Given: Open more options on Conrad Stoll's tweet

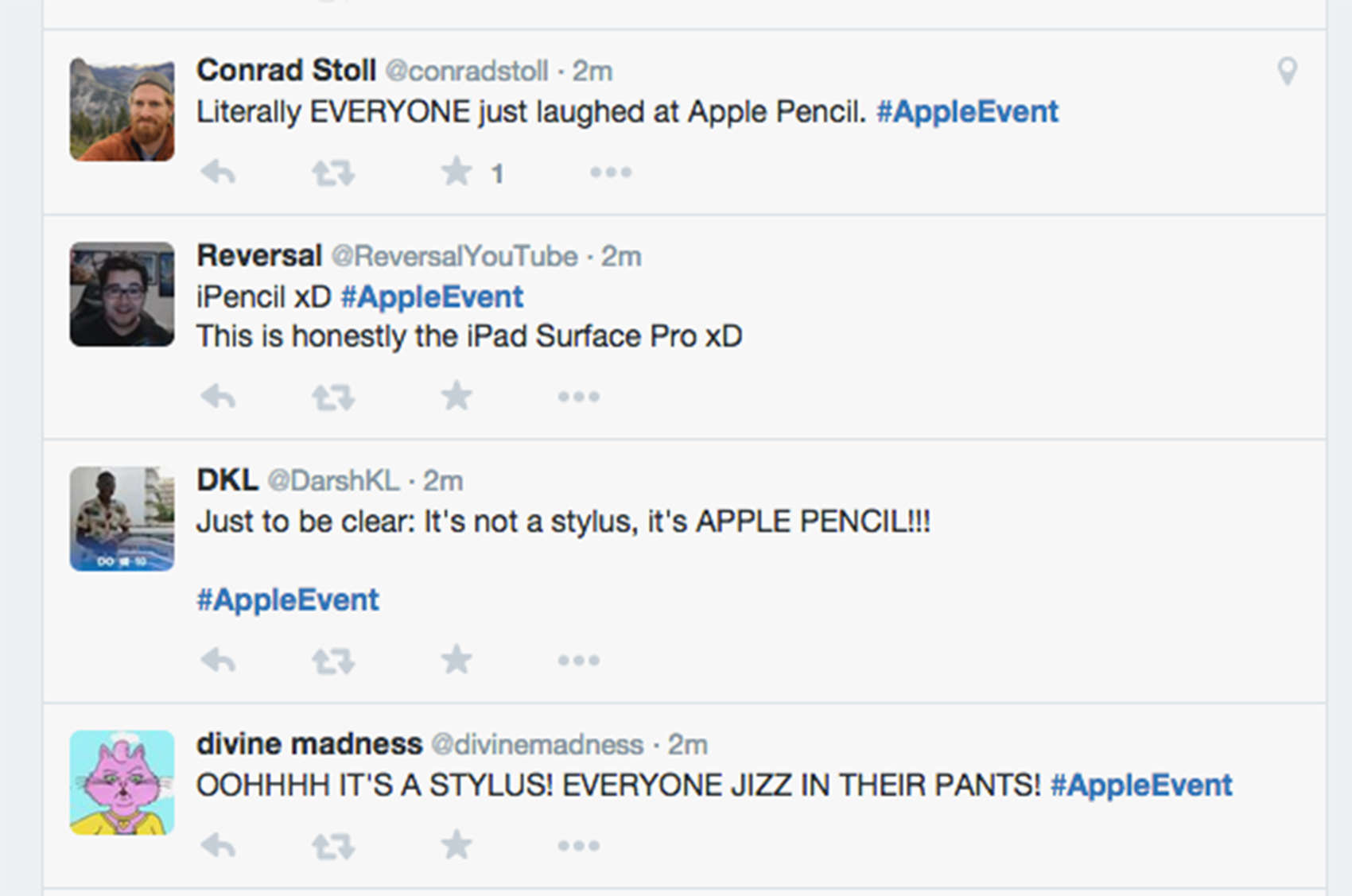Looking at the screenshot, I should click(610, 172).
